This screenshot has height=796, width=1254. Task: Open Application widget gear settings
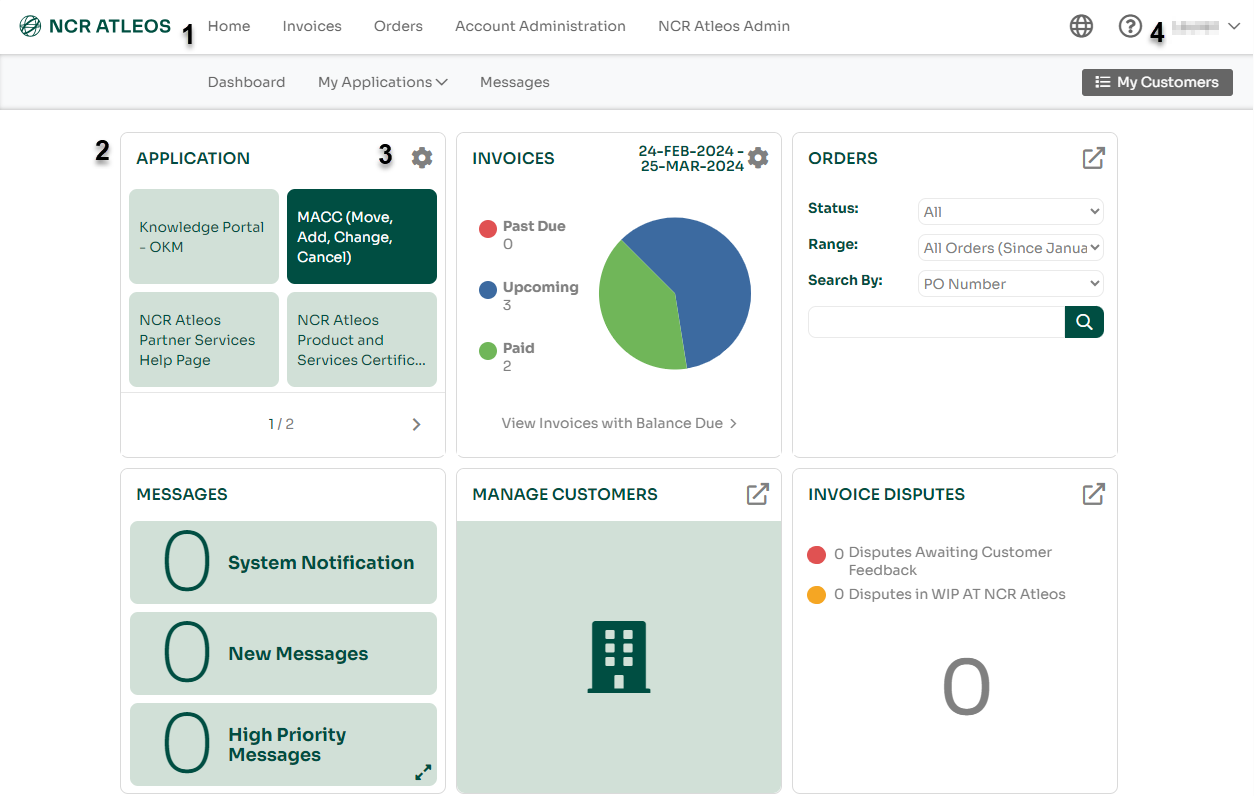(x=422, y=157)
